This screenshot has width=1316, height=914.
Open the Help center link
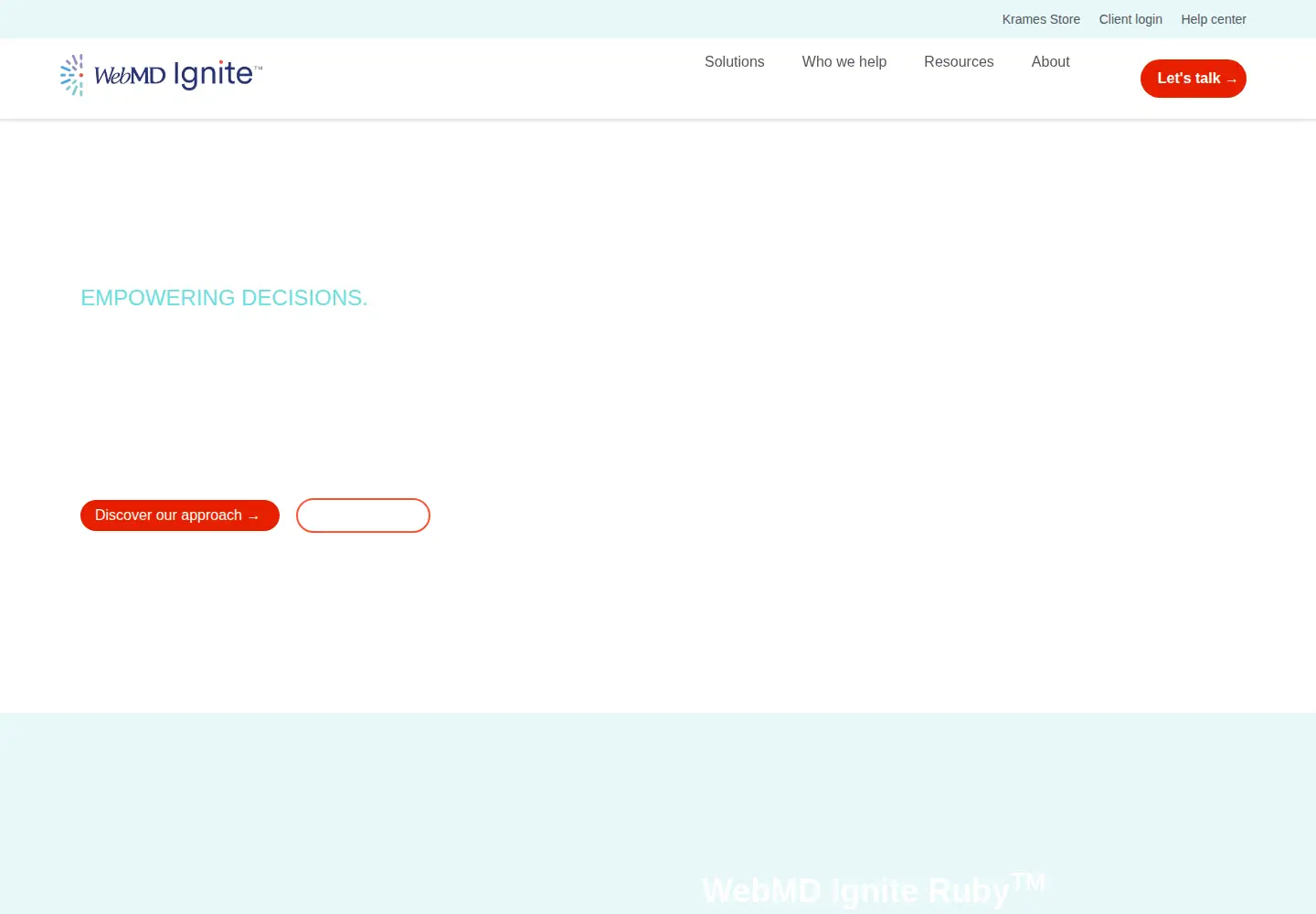pos(1214,19)
